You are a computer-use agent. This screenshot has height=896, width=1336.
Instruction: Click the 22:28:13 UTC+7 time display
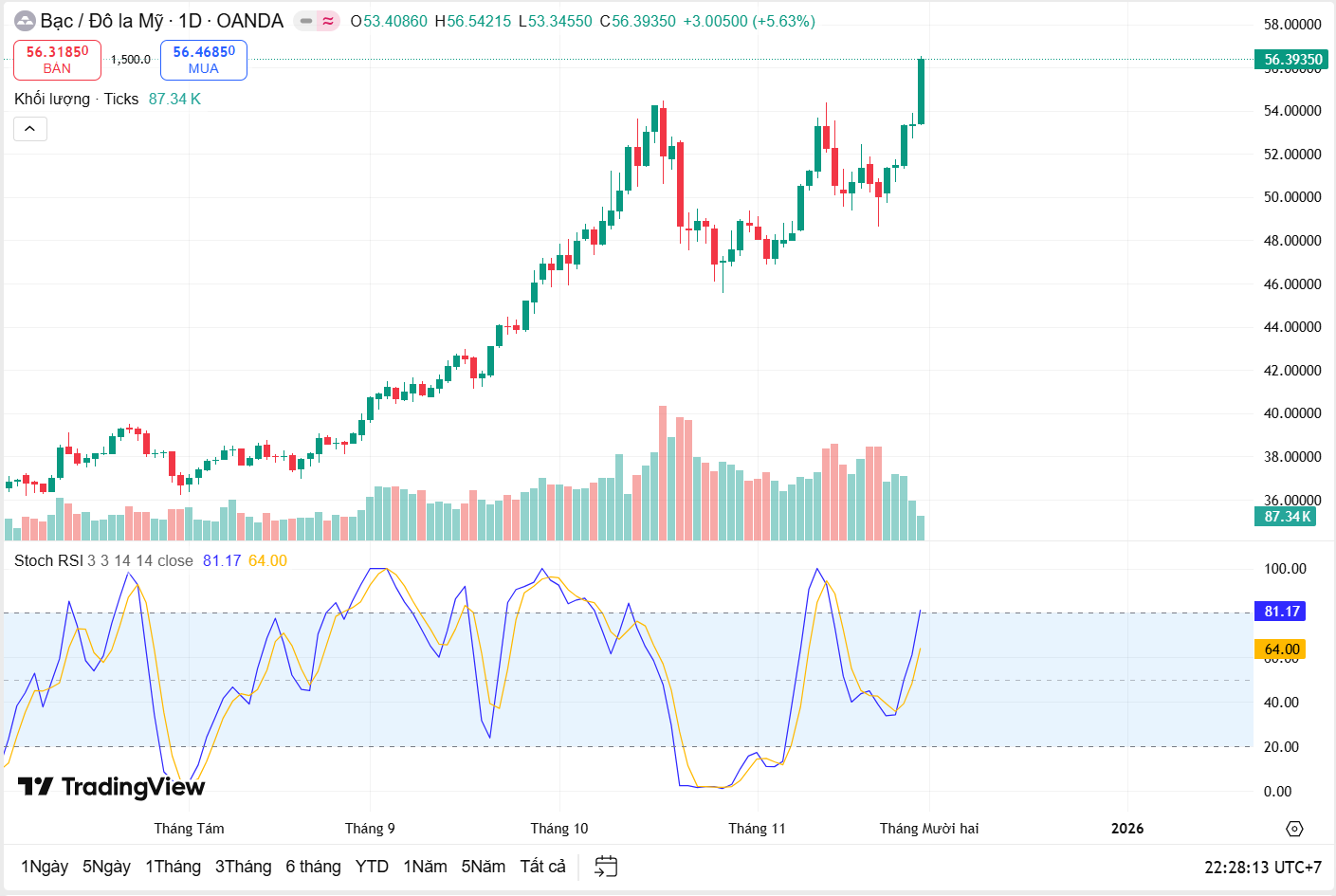(x=1263, y=866)
